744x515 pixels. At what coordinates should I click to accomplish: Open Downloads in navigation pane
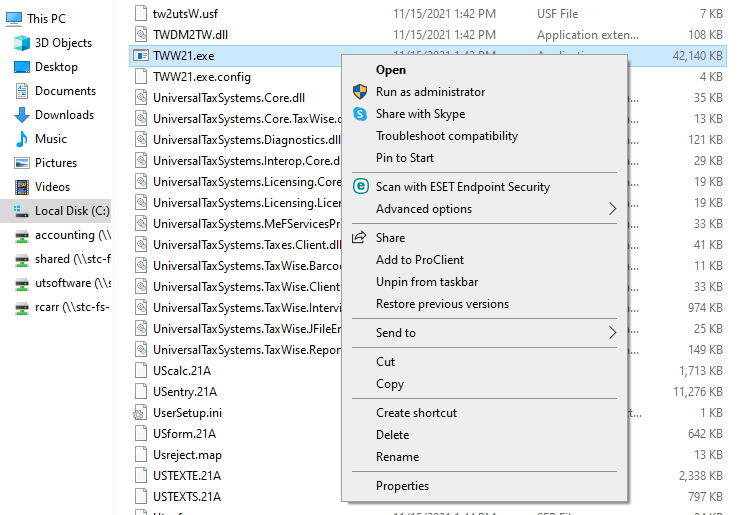point(65,115)
